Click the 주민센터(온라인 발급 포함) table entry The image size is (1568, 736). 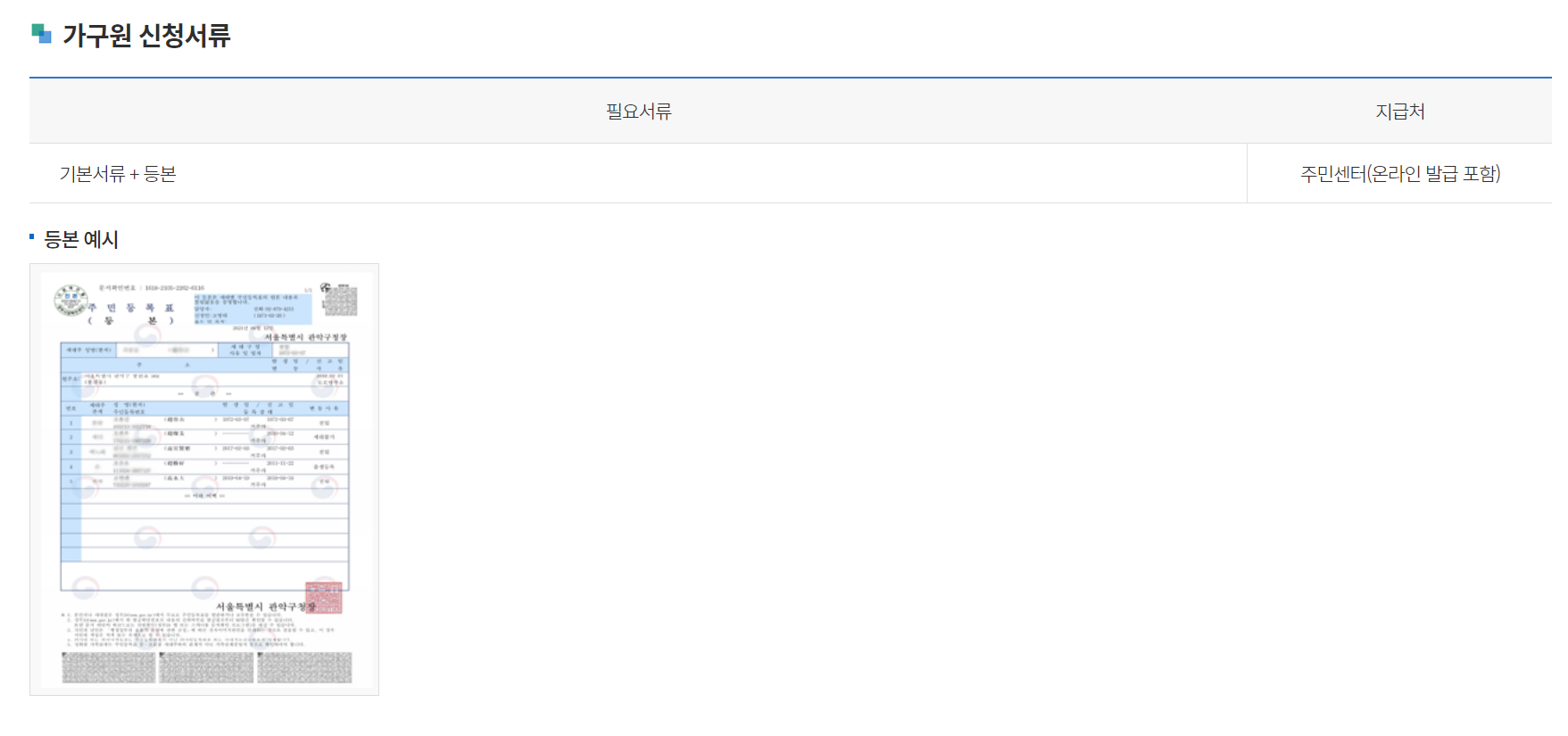coord(1402,174)
